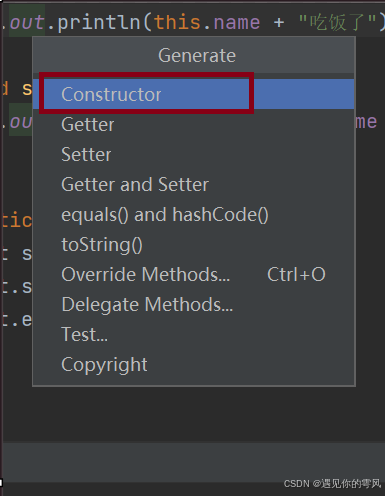Viewport: 385px width, 496px height.
Task: Pick equals() and hashCode() entry
Action: pos(193,214)
